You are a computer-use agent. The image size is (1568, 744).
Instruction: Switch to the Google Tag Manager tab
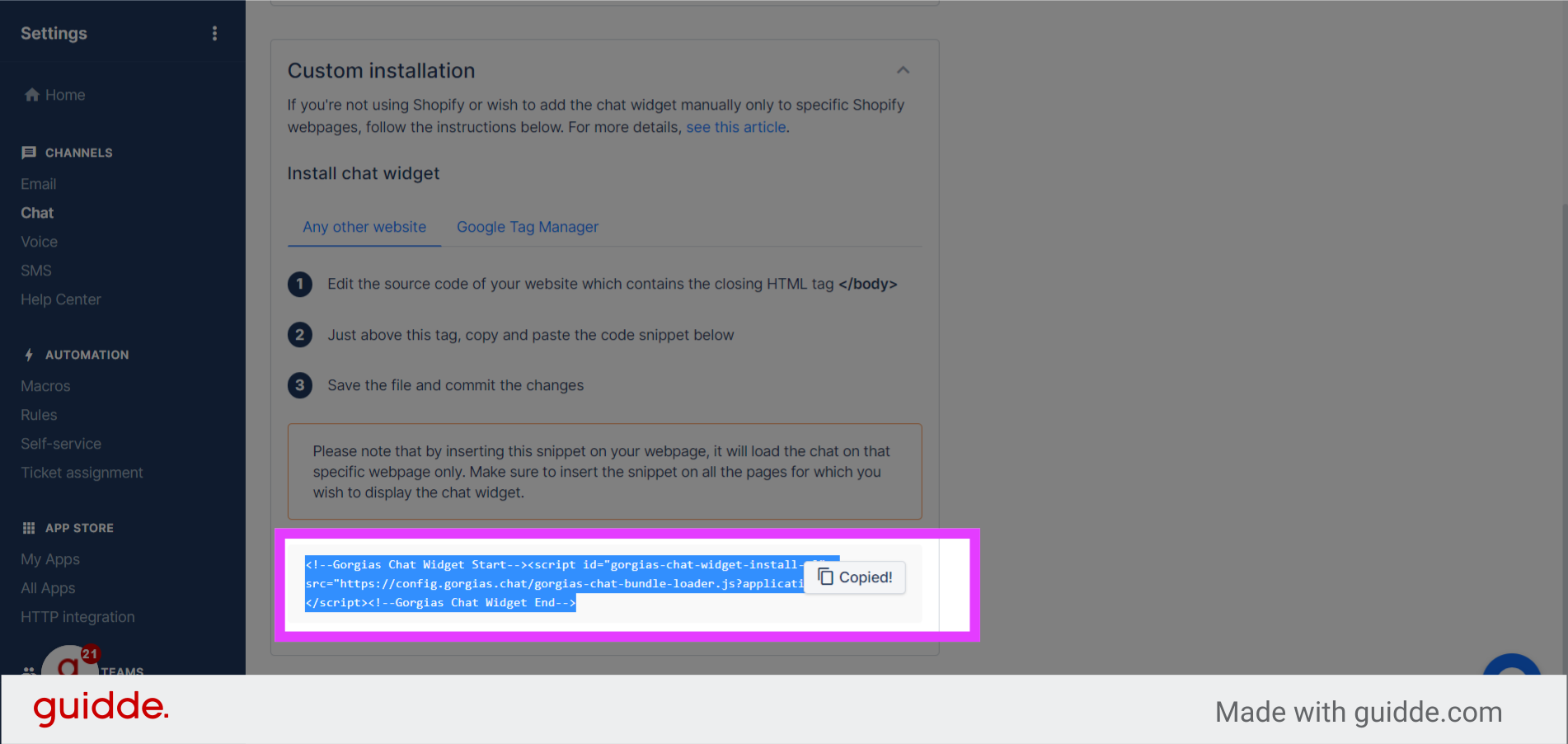528,227
